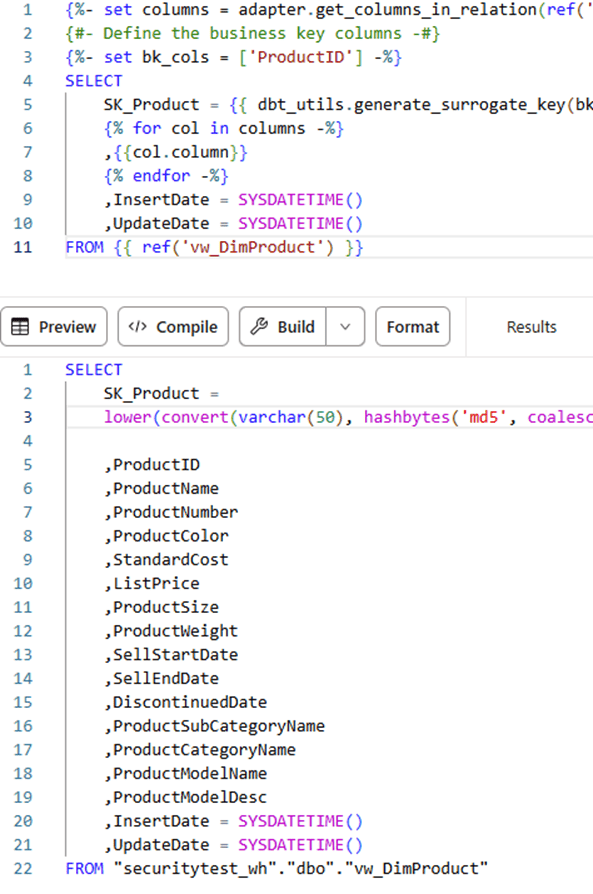Click line number 22 in the compiled gutter
Image resolution: width=593 pixels, height=894 pixels.
[23, 868]
